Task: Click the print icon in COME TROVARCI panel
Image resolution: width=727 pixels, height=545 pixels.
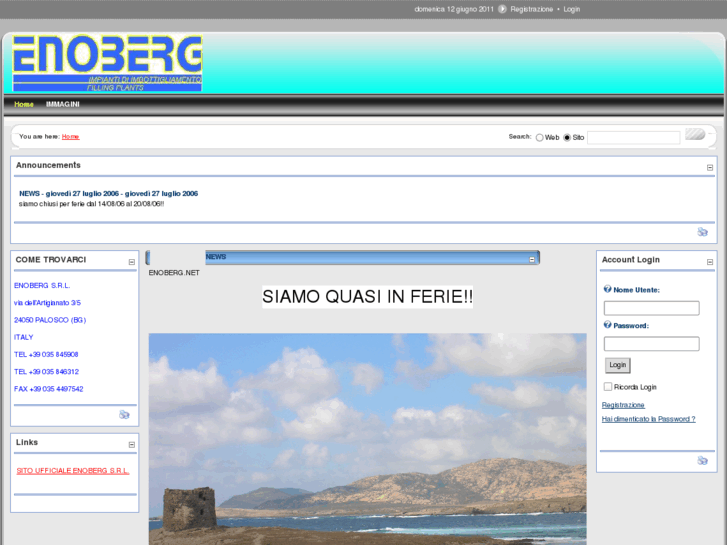Action: pyautogui.click(x=124, y=415)
